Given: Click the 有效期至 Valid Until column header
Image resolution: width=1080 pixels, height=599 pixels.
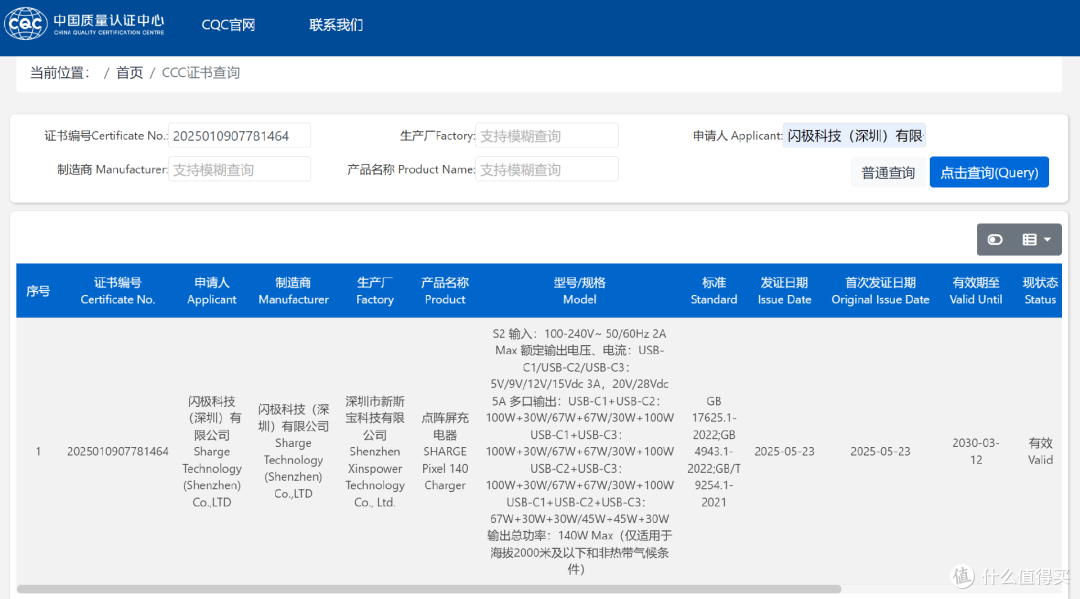Looking at the screenshot, I should pos(975,291).
